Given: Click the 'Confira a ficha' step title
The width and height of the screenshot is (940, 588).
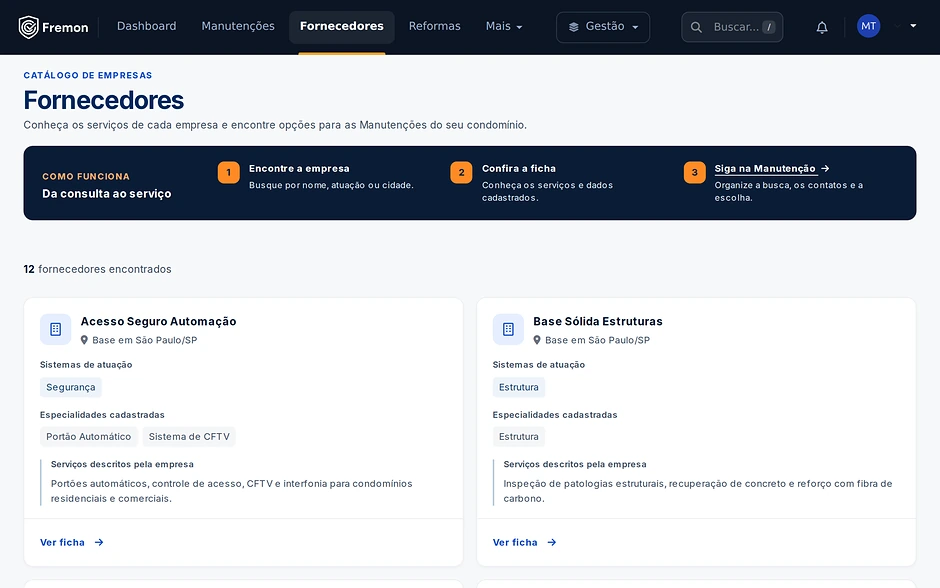Looking at the screenshot, I should pos(519,168).
